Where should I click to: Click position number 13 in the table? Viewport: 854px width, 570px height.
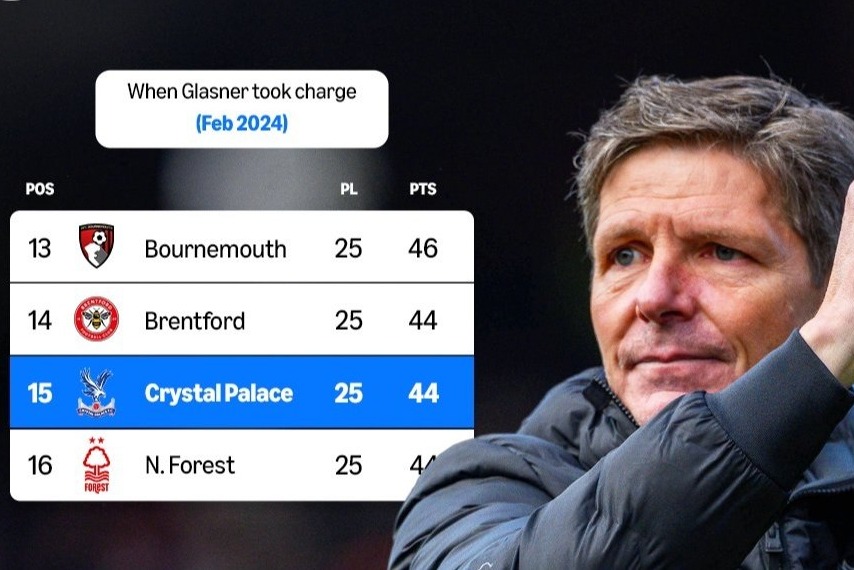click(40, 248)
